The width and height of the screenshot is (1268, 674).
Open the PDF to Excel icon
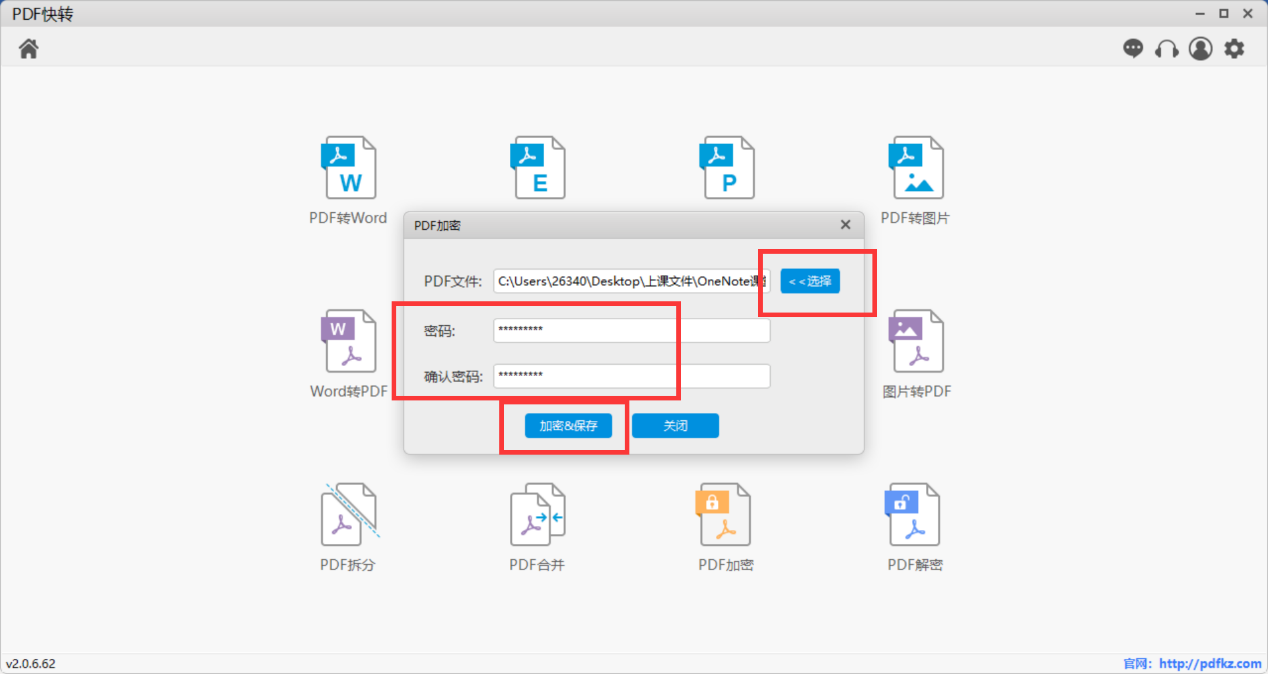tap(538, 168)
